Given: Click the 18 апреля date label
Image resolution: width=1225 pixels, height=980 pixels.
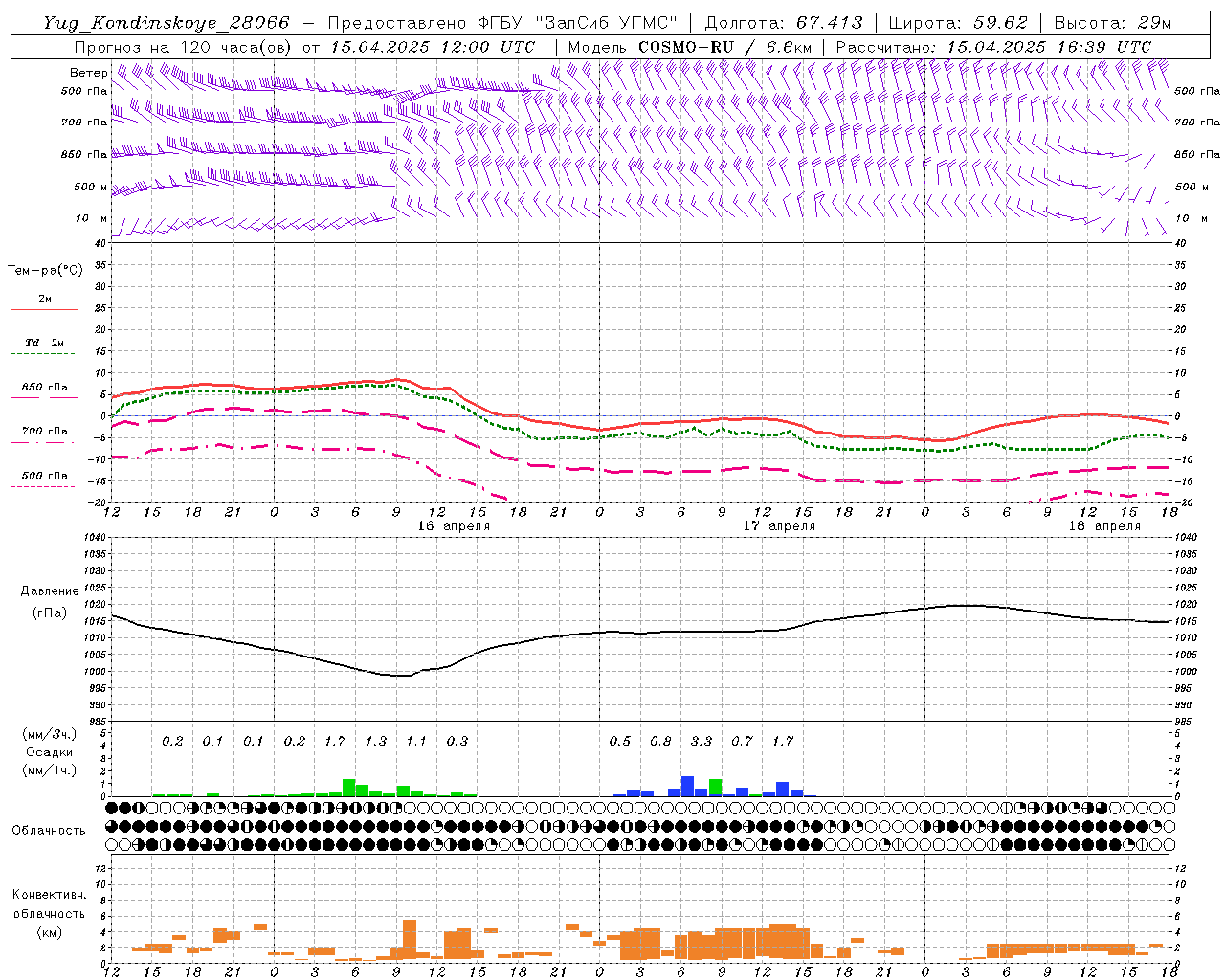Looking at the screenshot, I should [1104, 526].
